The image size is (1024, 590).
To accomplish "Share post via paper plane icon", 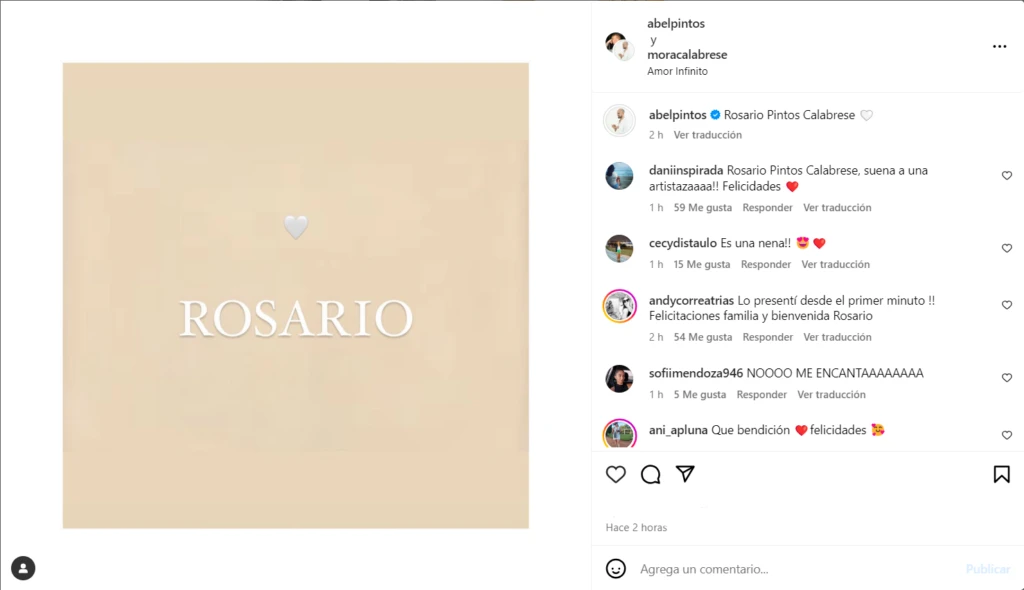I will point(685,474).
